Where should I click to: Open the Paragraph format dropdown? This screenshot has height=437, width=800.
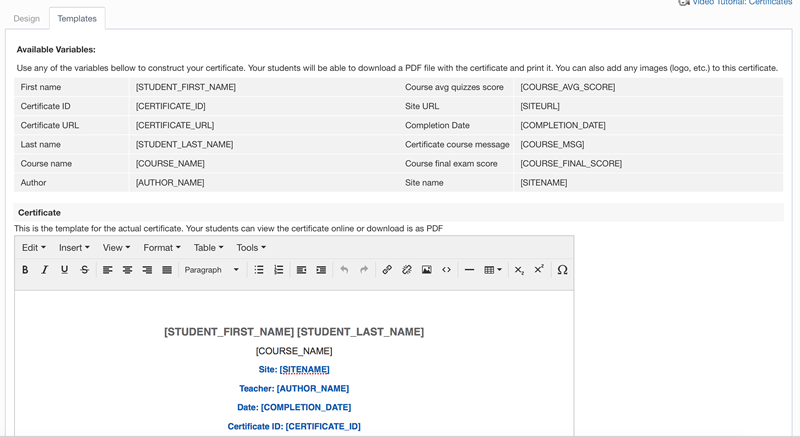(x=211, y=270)
